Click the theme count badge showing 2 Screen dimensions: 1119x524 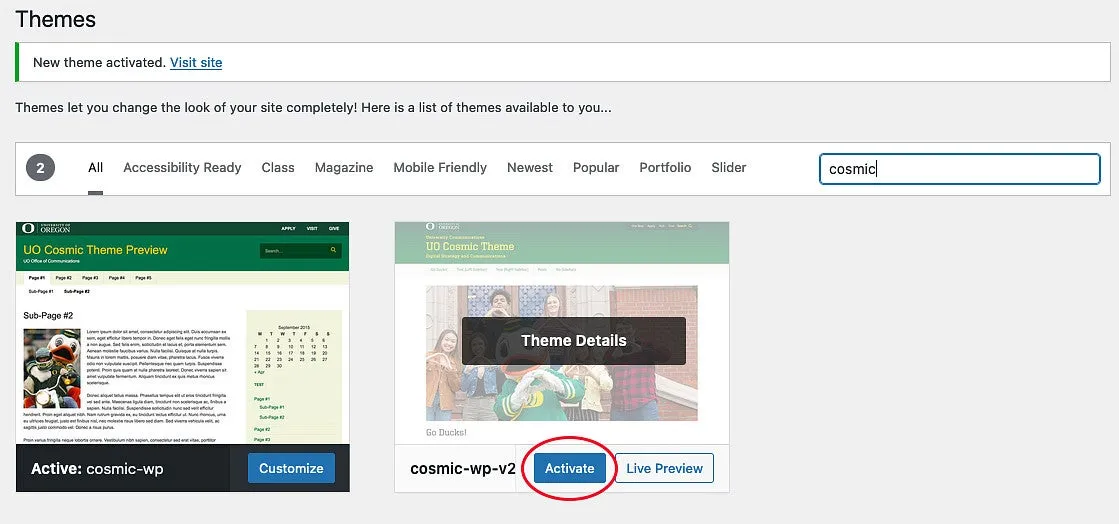point(41,168)
